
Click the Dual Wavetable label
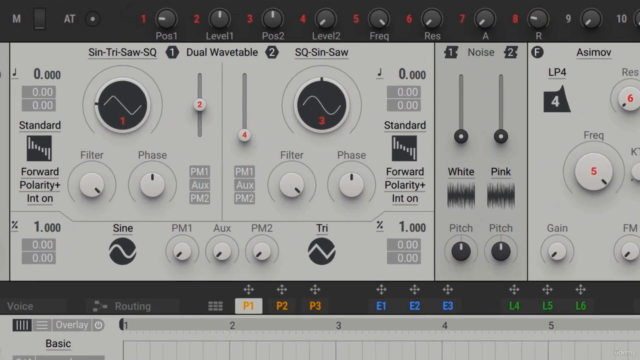click(x=222, y=52)
